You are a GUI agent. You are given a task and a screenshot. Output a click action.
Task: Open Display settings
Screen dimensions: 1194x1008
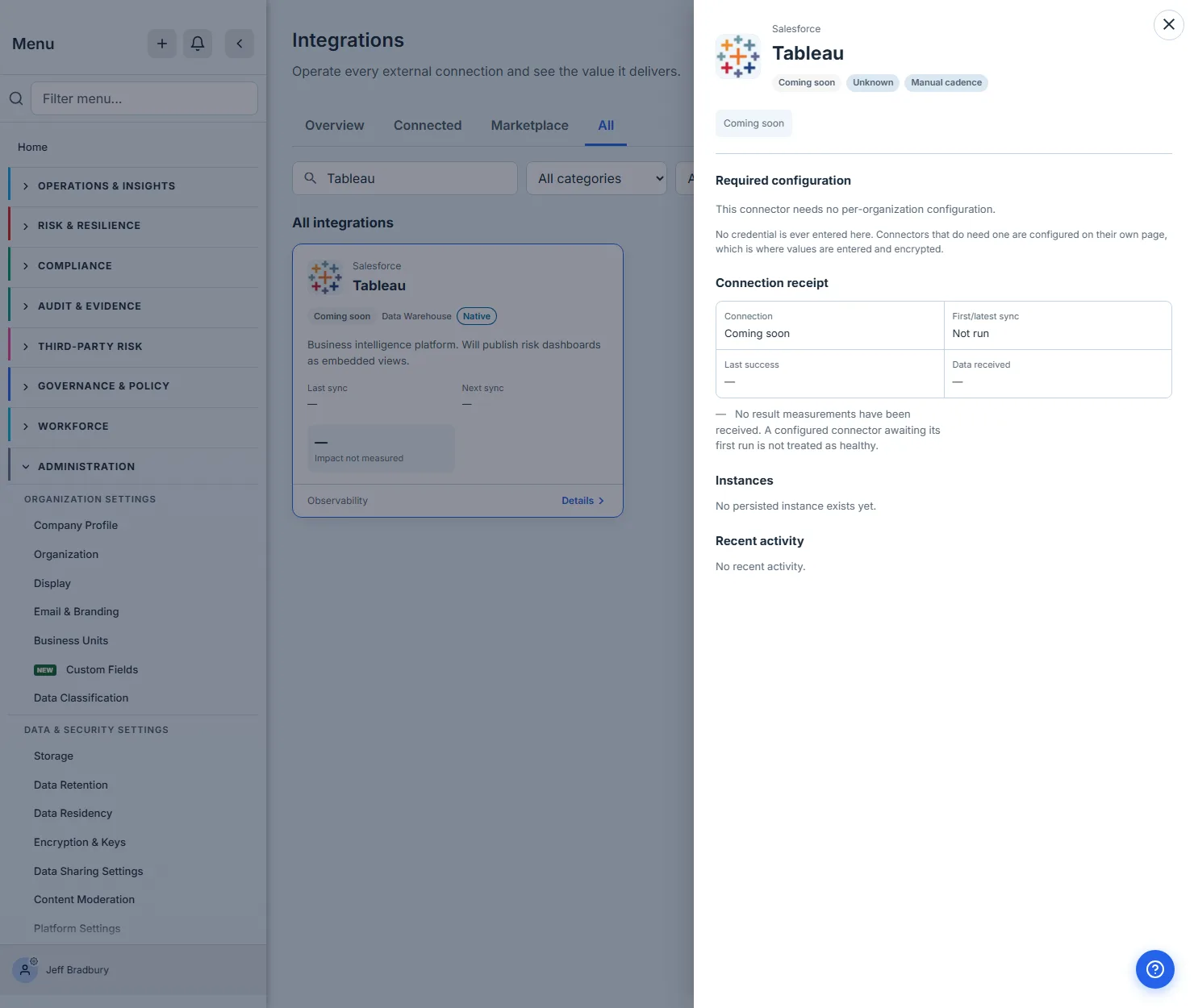click(52, 583)
